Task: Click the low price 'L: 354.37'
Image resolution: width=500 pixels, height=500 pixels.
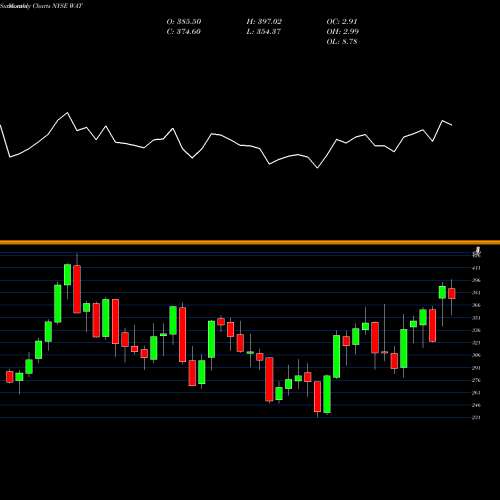Action: click(x=264, y=32)
